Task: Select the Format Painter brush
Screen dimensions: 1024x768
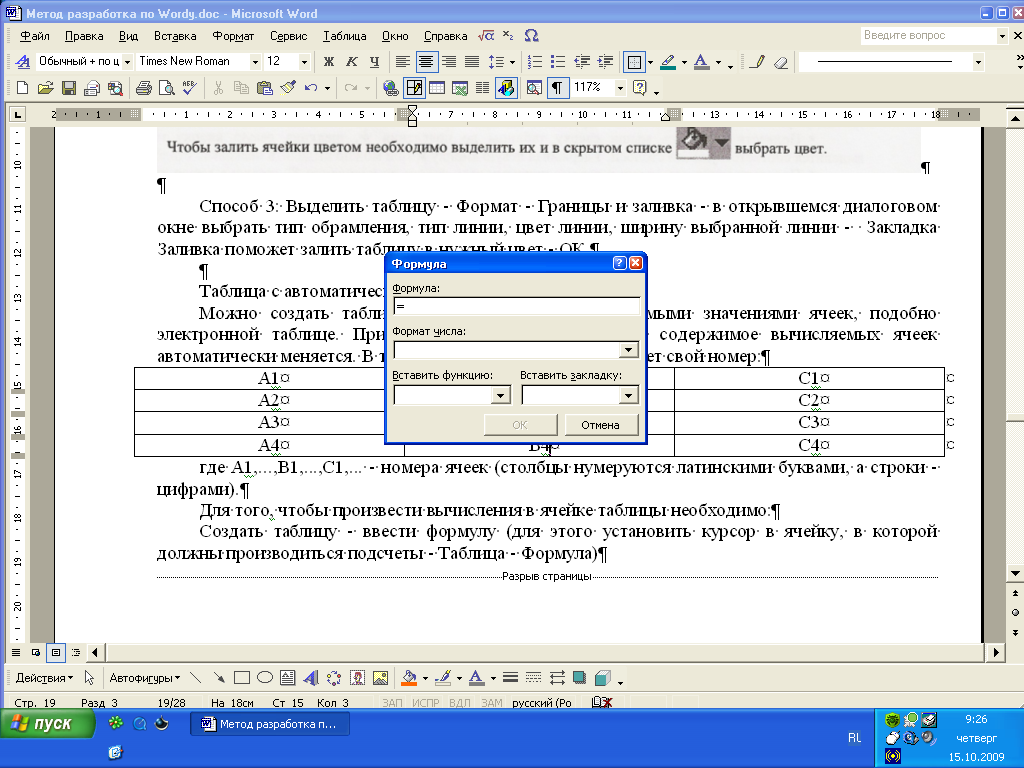Action: [287, 88]
